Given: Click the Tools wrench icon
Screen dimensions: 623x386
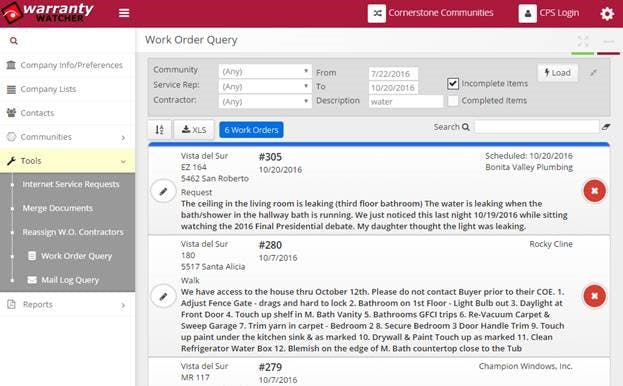Looking at the screenshot, I should 11,161.
